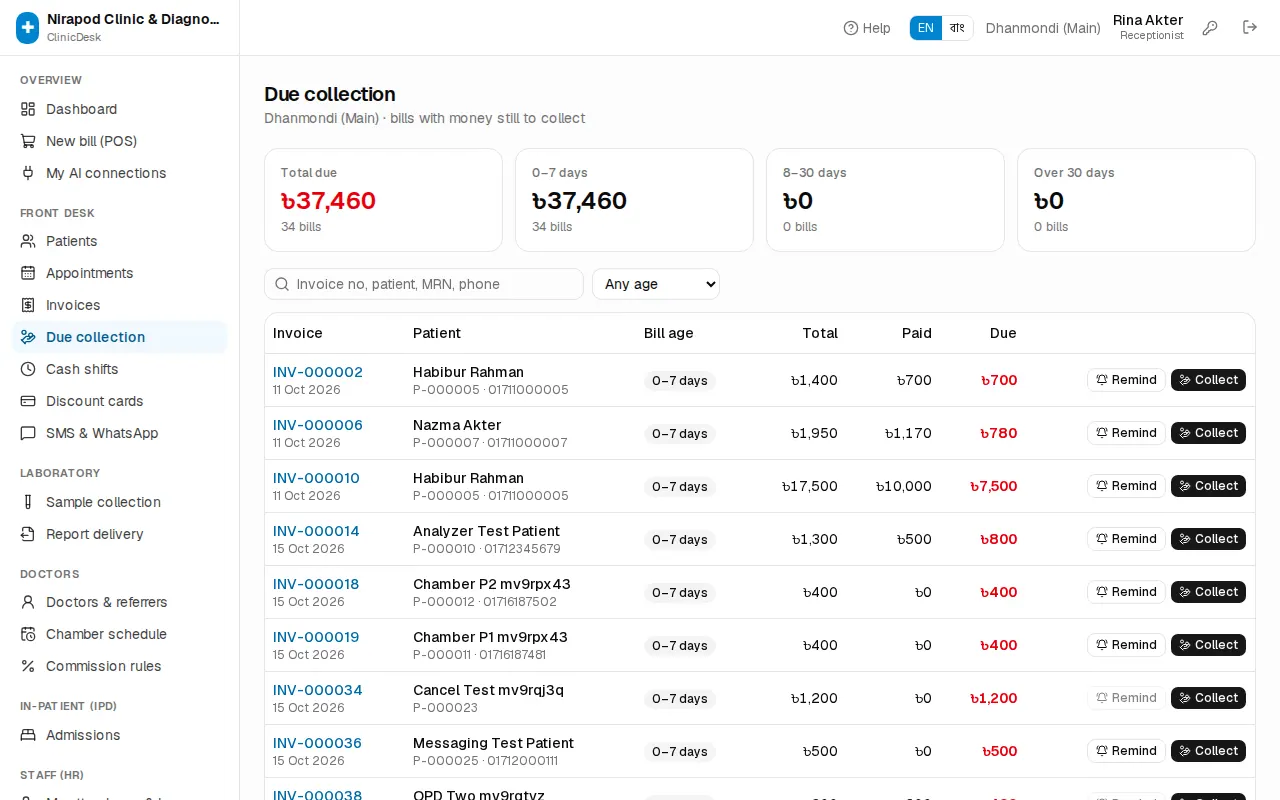Send reminder for INV-000006
1280x800 pixels.
pos(1126,433)
